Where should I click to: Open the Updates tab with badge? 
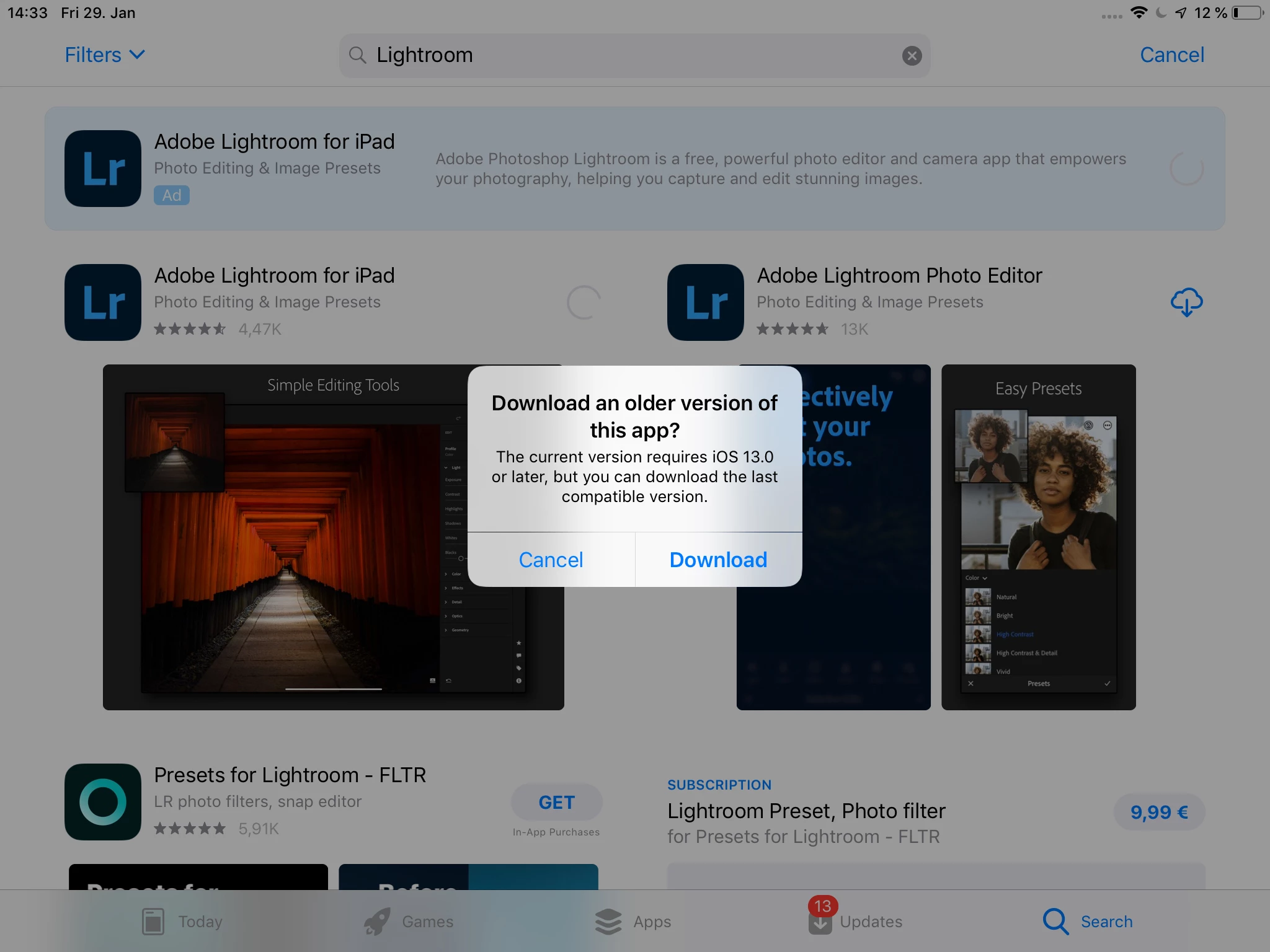point(856,922)
